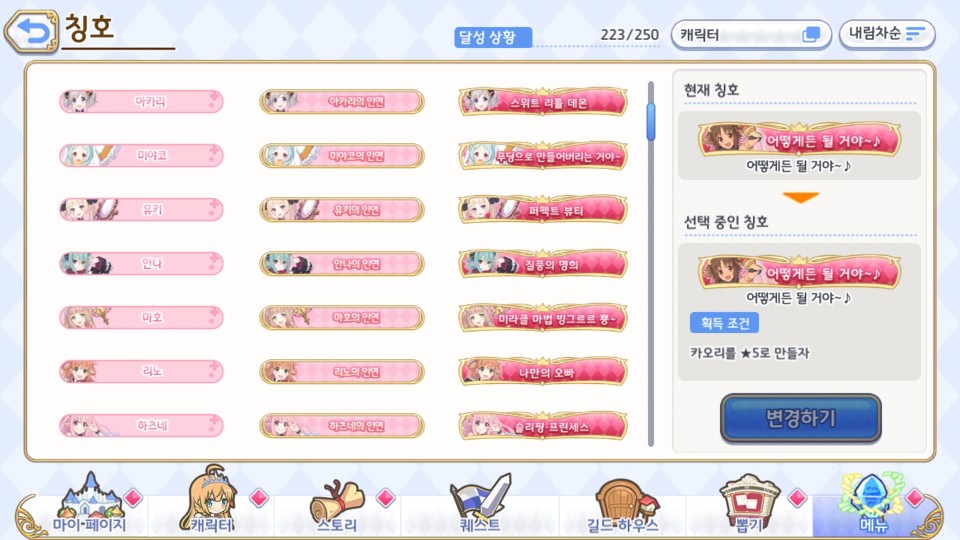Open the 뽑기 gacha icon

pyautogui.click(x=749, y=504)
